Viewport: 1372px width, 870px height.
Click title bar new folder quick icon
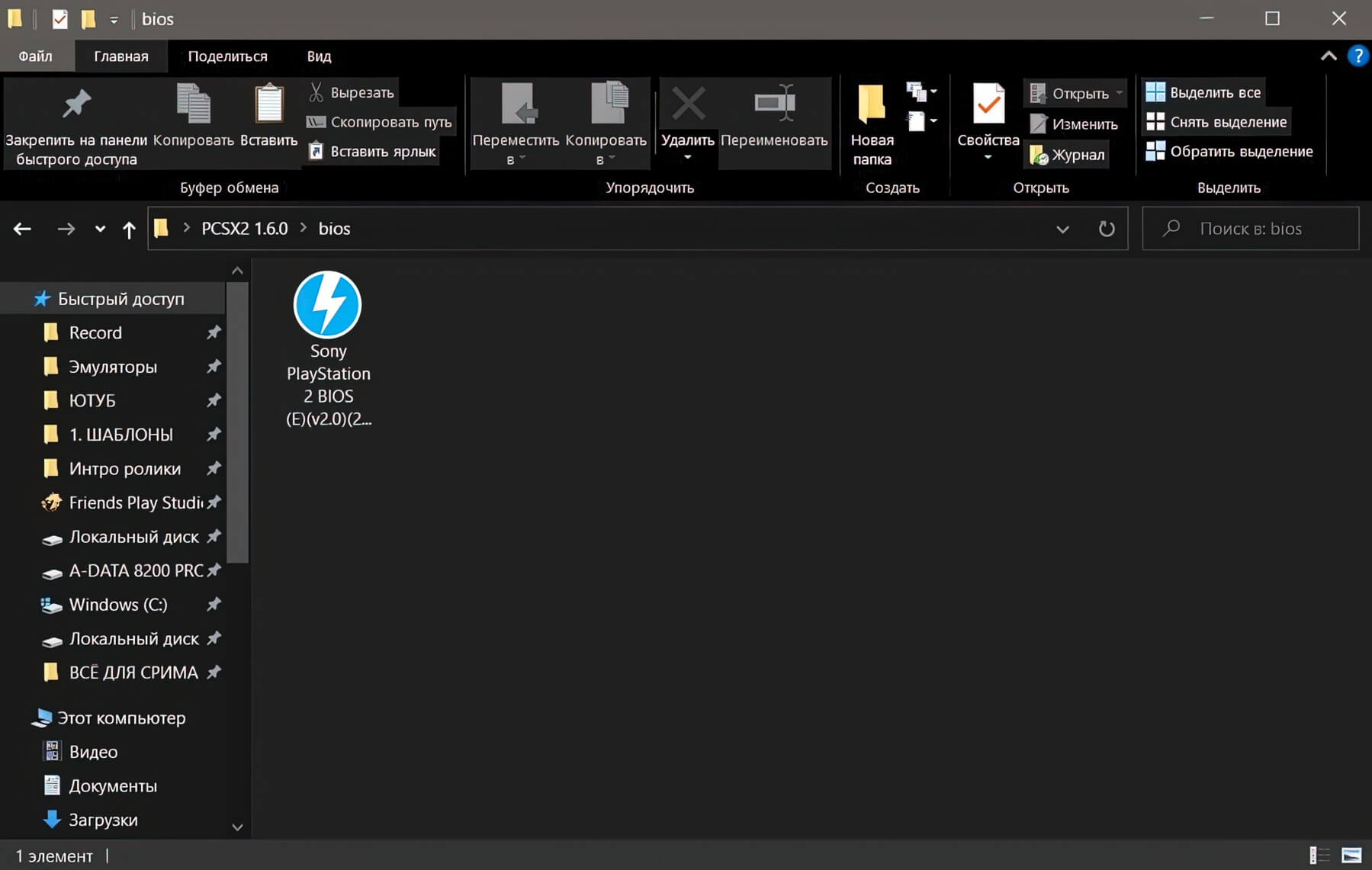coord(88,19)
